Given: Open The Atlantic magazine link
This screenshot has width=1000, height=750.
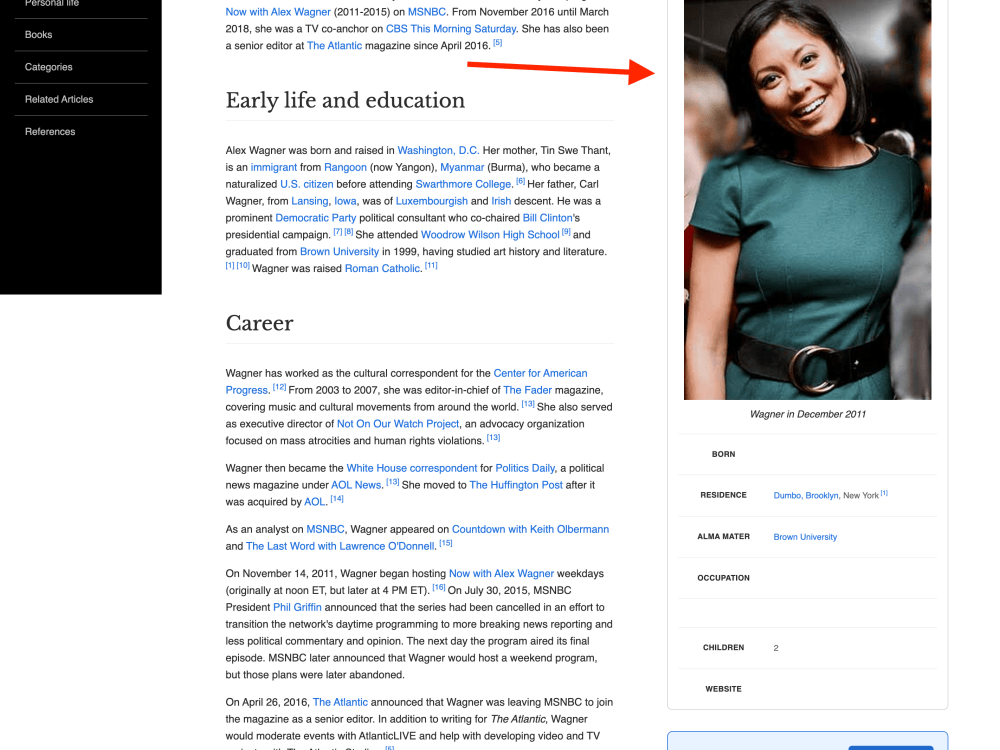Looking at the screenshot, I should [x=334, y=45].
